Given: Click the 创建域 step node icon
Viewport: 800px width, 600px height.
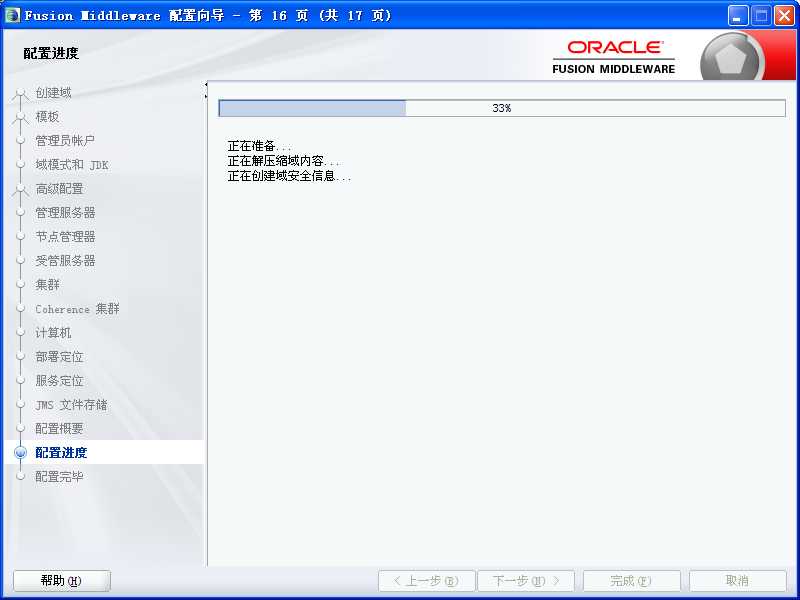Looking at the screenshot, I should tap(20, 93).
